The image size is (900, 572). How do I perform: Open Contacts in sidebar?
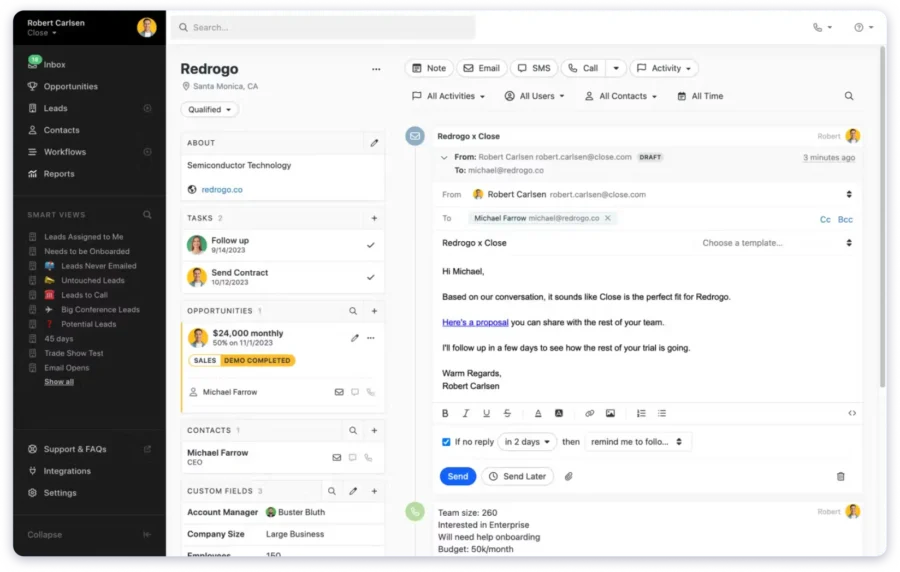(61, 130)
